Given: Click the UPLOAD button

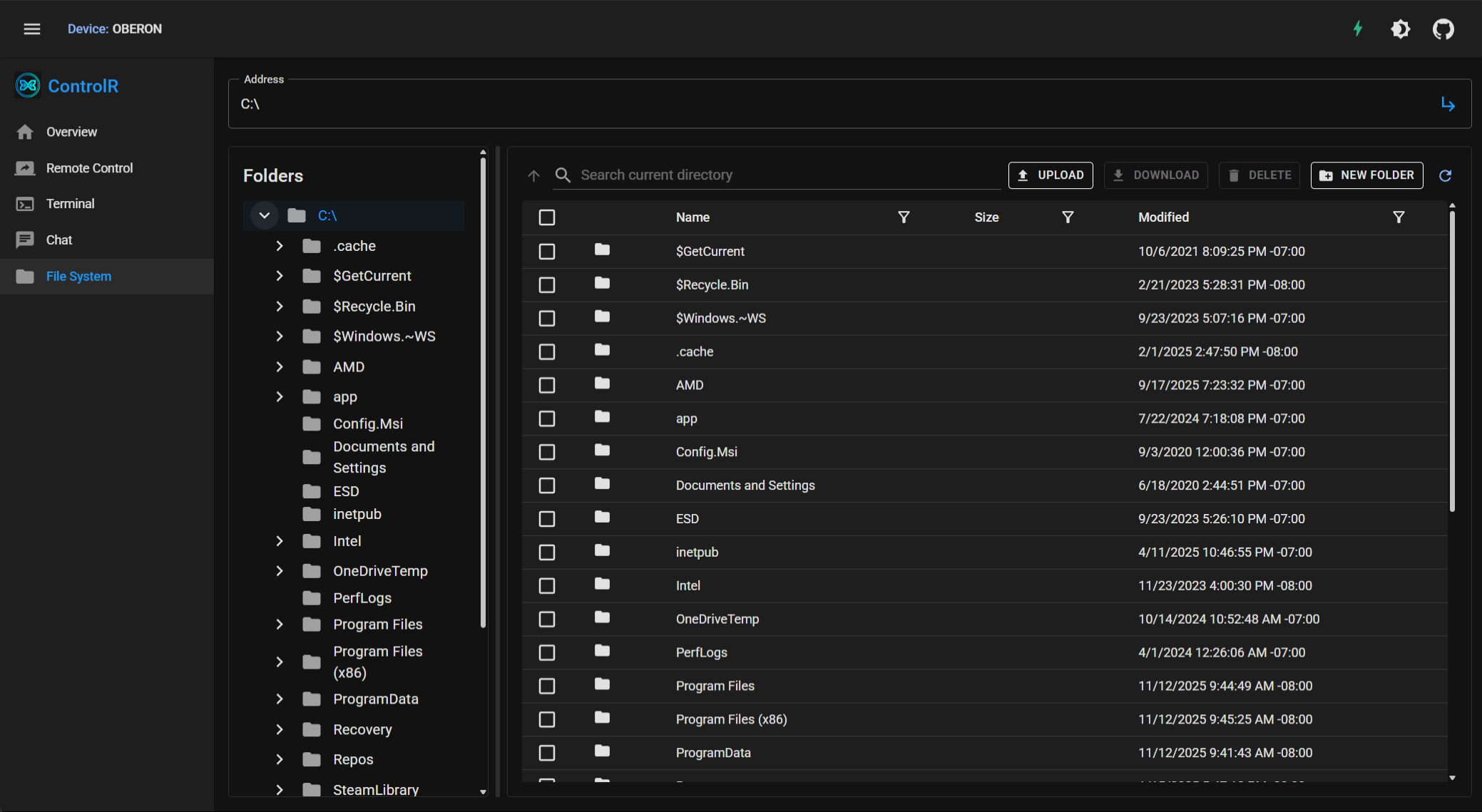Looking at the screenshot, I should point(1051,175).
